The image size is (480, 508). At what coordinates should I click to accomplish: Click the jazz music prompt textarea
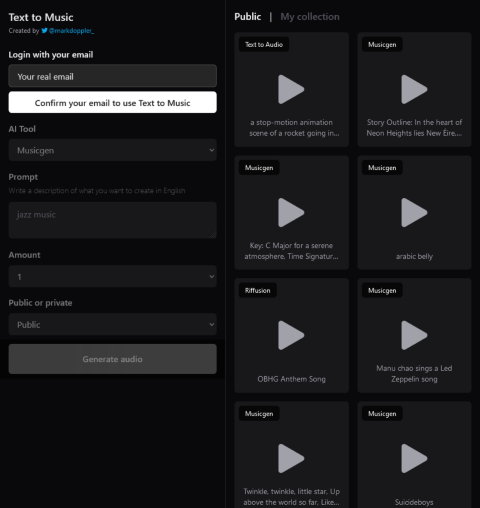click(x=113, y=220)
